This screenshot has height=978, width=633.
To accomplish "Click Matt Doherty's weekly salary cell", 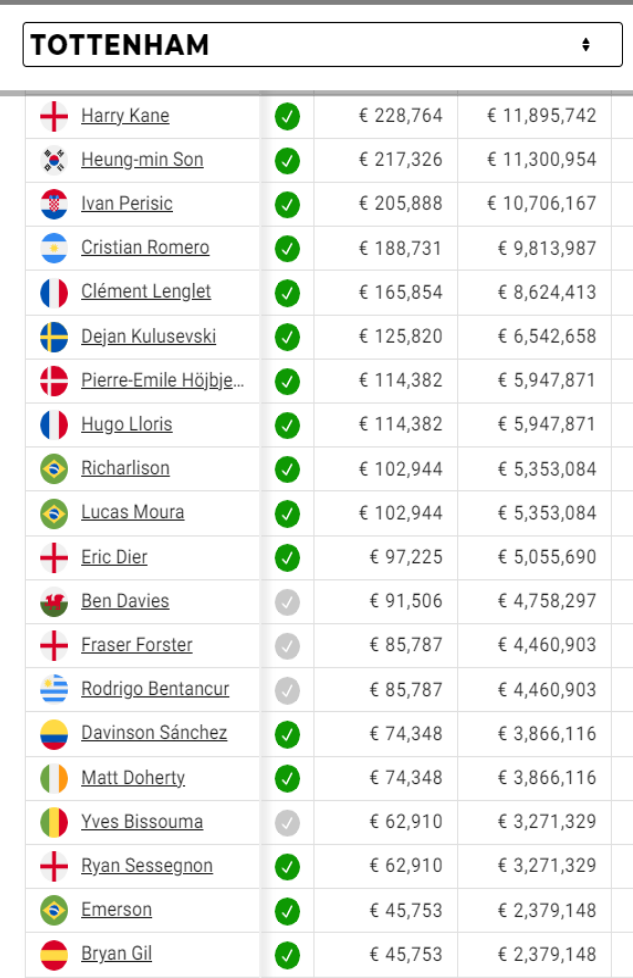I will point(385,778).
